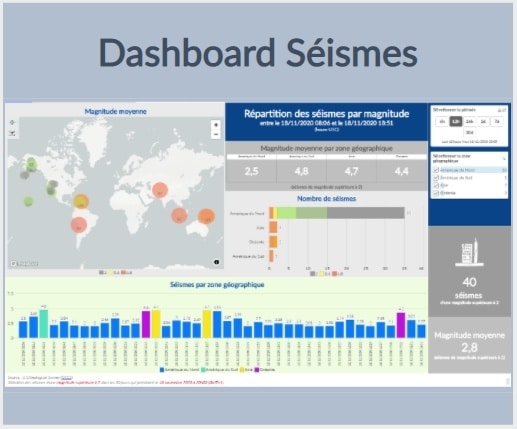
Task: Zoom in on the map with plus button
Action: point(216,125)
